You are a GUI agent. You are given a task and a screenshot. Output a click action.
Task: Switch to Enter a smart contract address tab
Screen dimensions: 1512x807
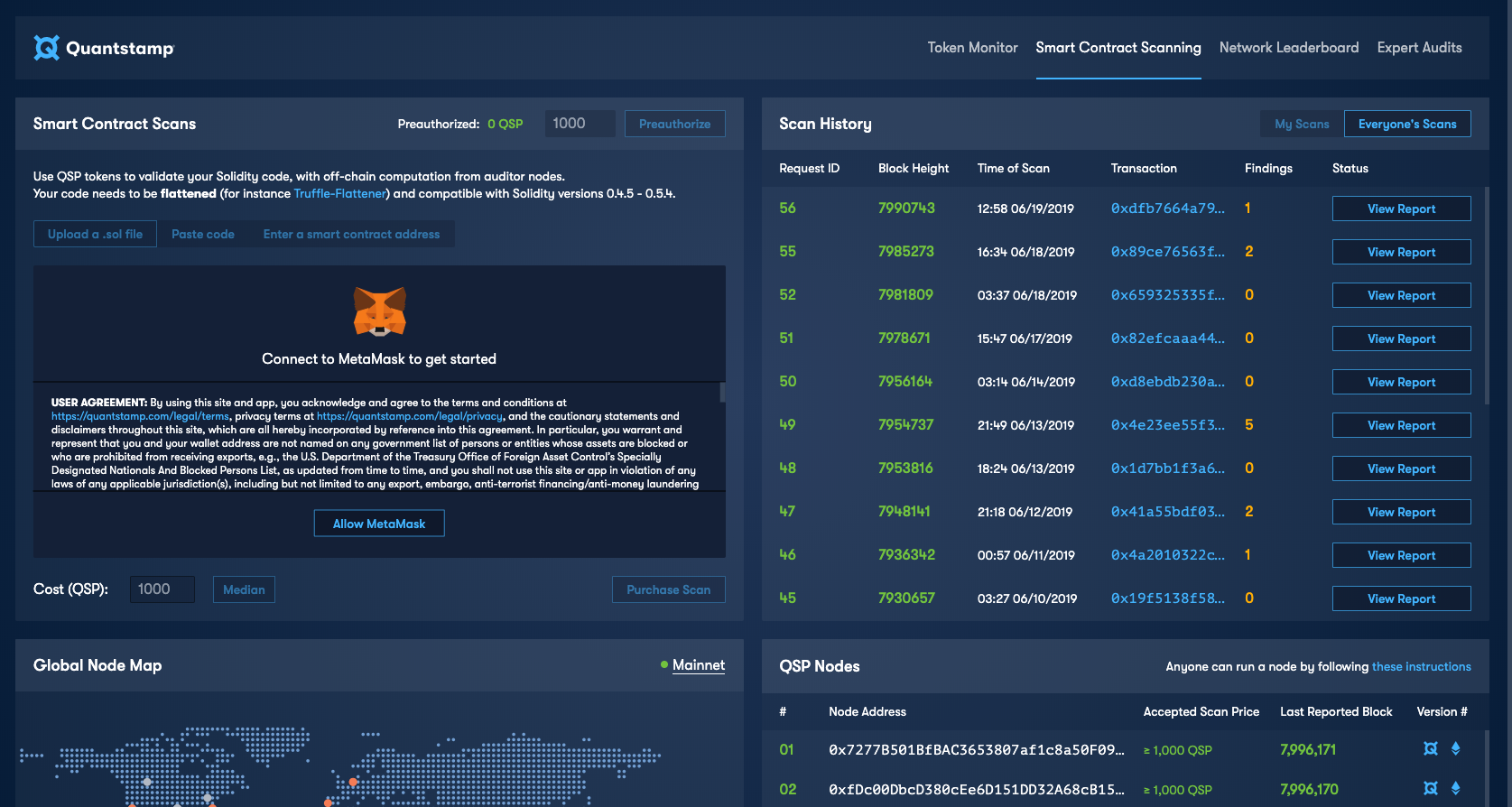351,234
